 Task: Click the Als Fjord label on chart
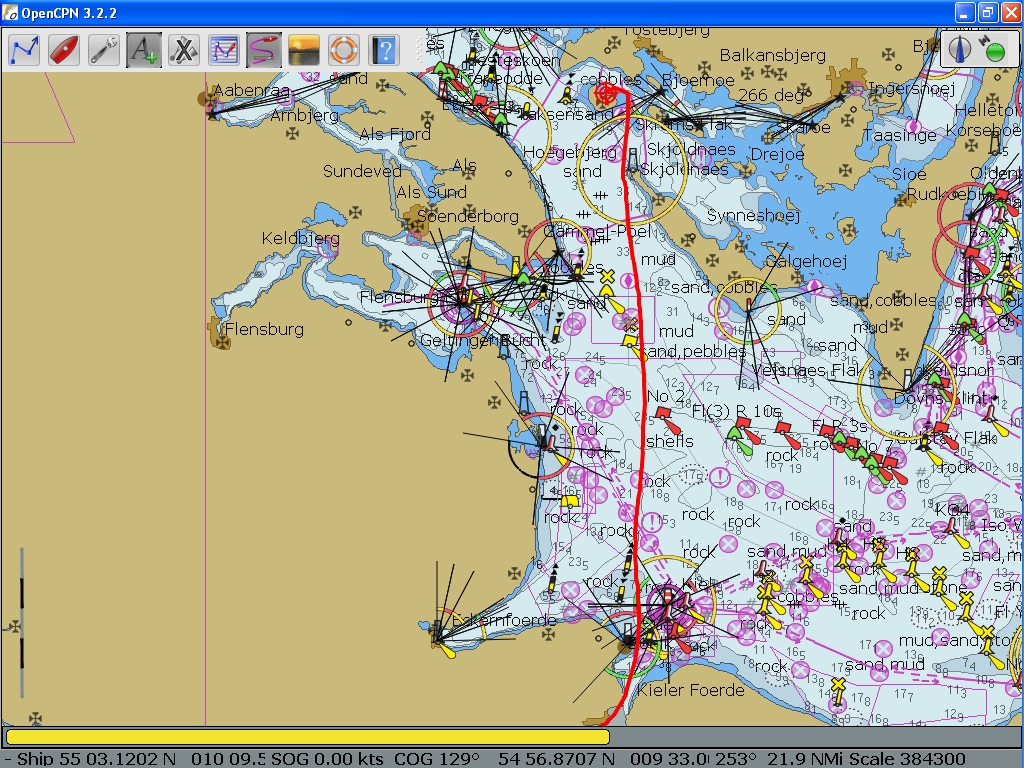394,134
